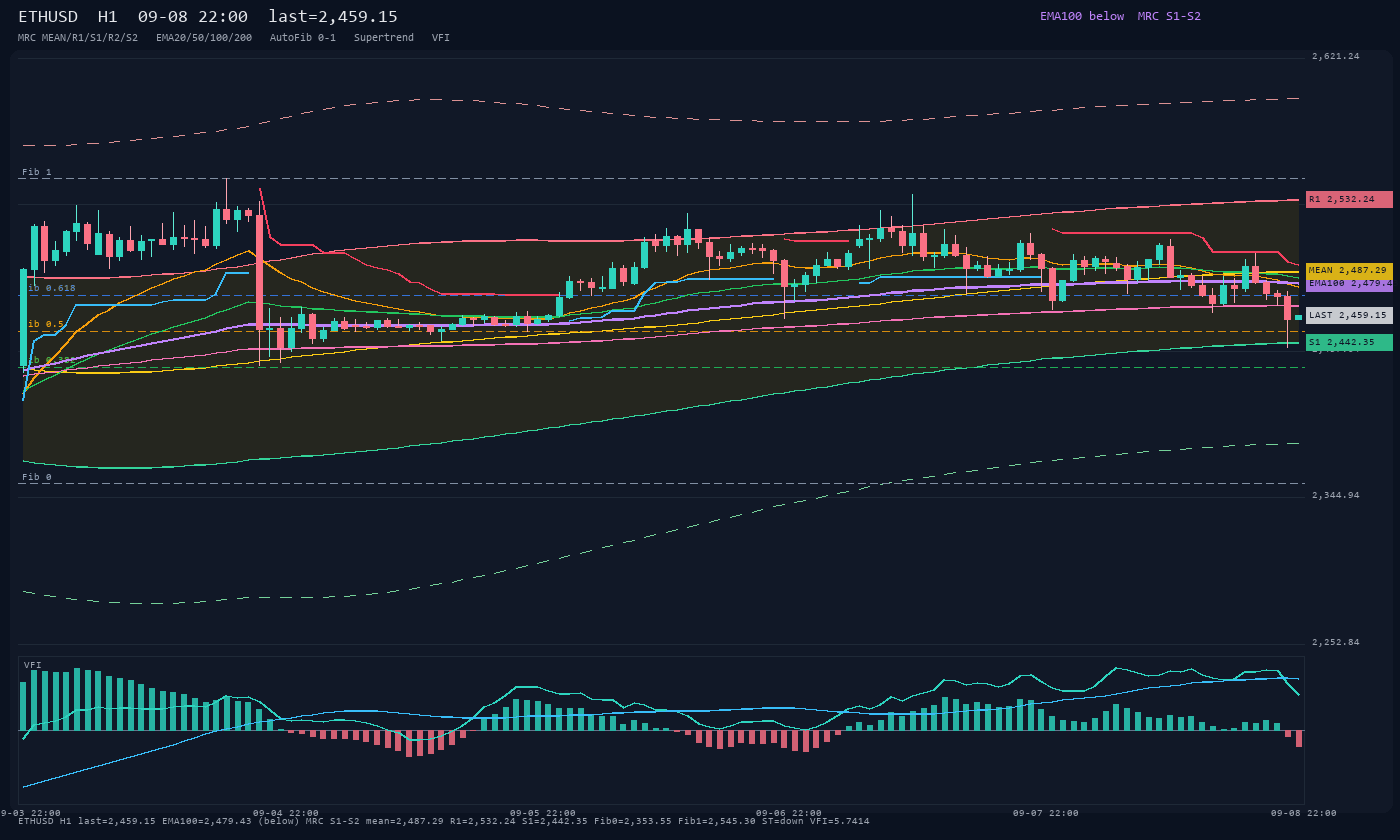Click the VFI panel label
The height and width of the screenshot is (840, 1400).
coord(33,665)
